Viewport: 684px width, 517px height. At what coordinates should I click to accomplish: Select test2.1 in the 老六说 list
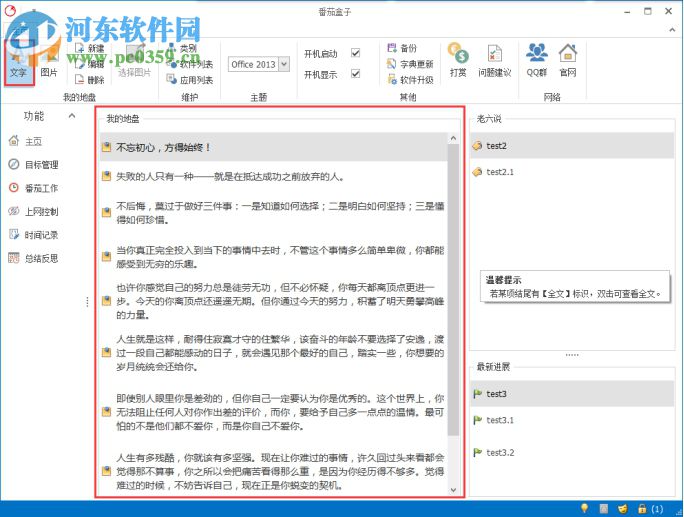coord(572,172)
